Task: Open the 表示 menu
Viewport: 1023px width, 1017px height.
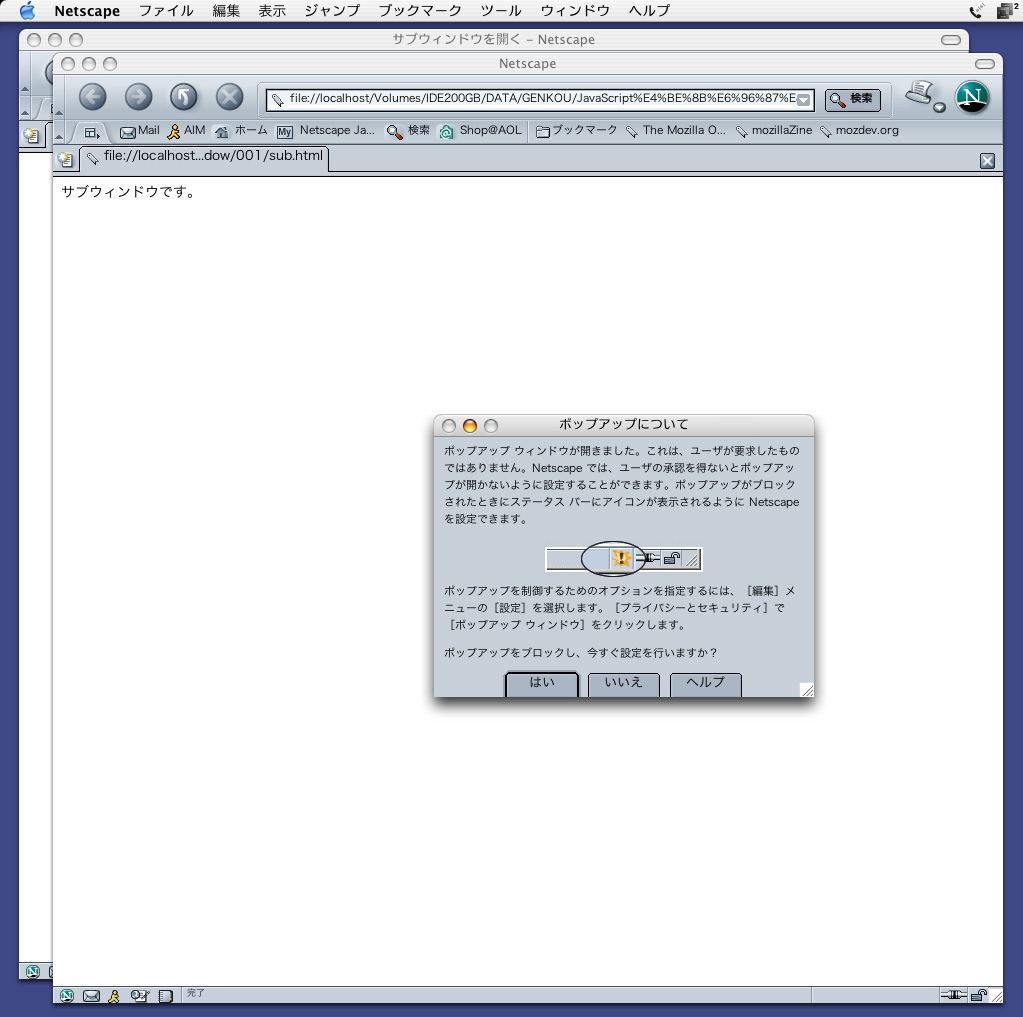Action: (272, 10)
